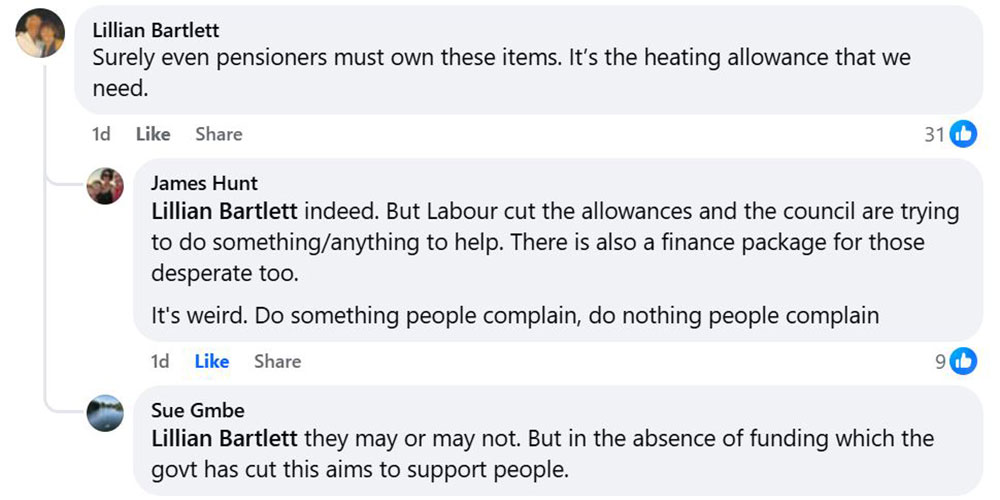Open James Hunt's profile name link
This screenshot has width=1000, height=500.
click(204, 183)
